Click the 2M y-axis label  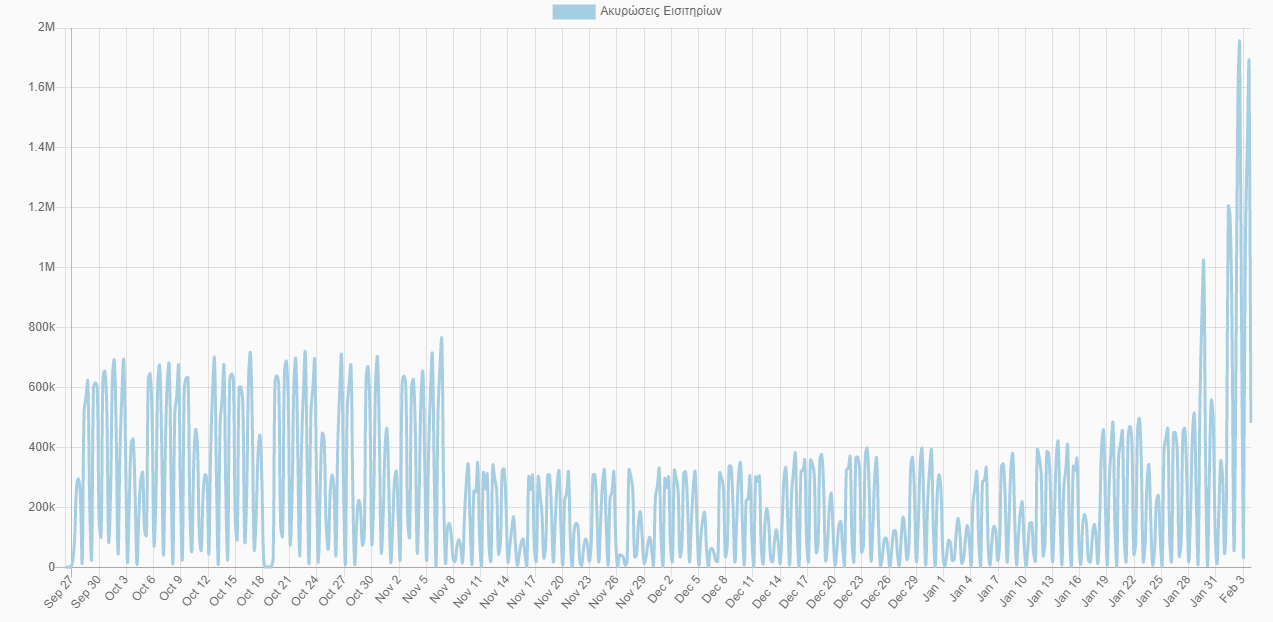click(x=46, y=27)
